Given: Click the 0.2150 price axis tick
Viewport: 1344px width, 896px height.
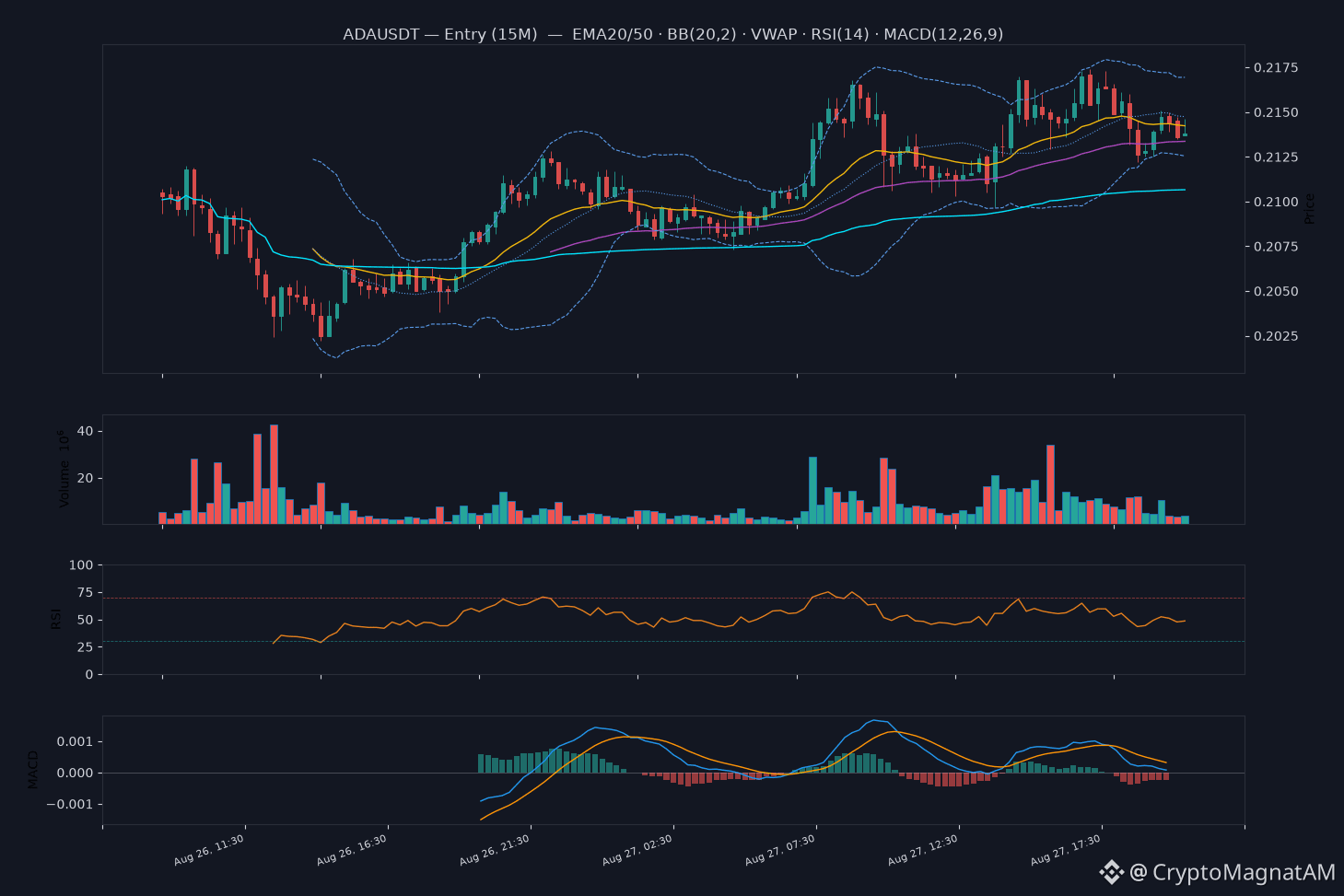Looking at the screenshot, I should (x=1276, y=112).
